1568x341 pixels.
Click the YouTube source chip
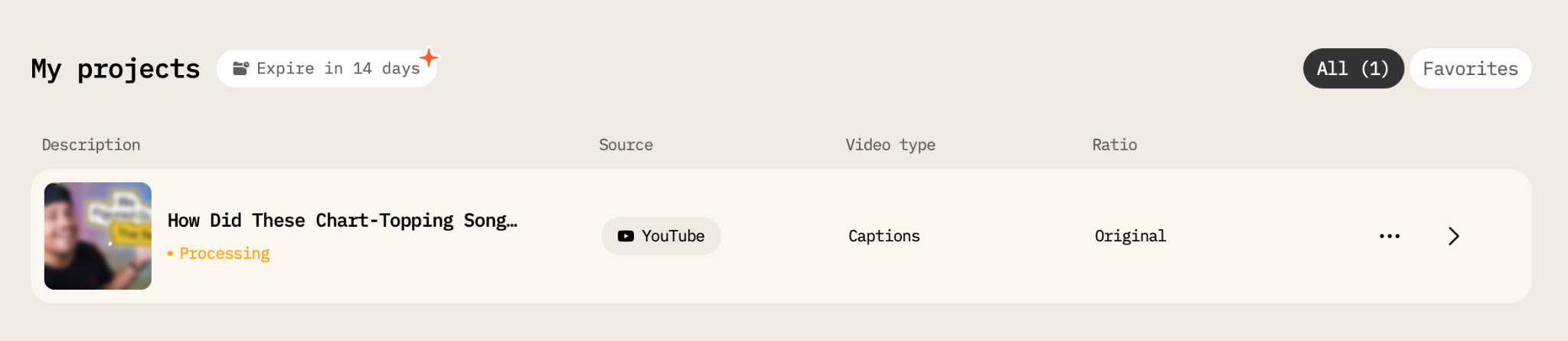click(x=661, y=236)
